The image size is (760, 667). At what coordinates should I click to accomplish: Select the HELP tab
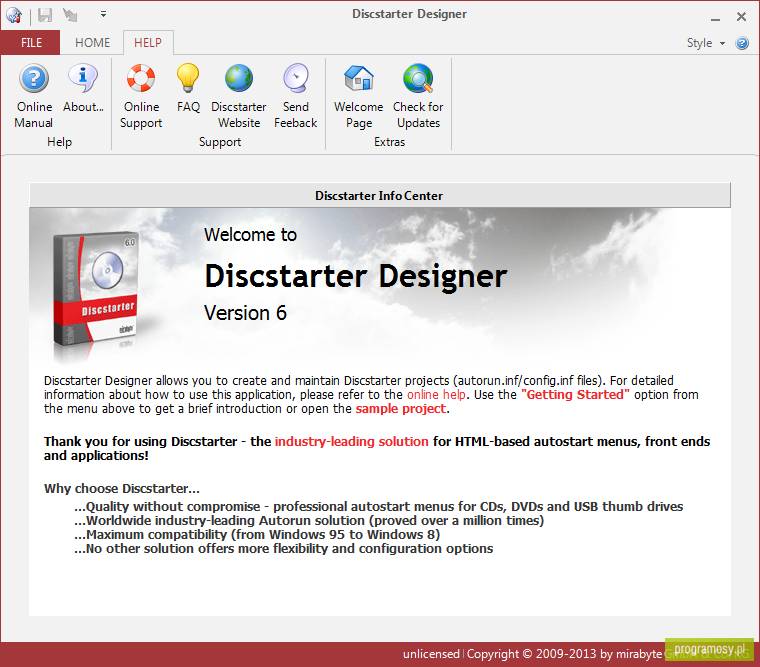[x=148, y=43]
